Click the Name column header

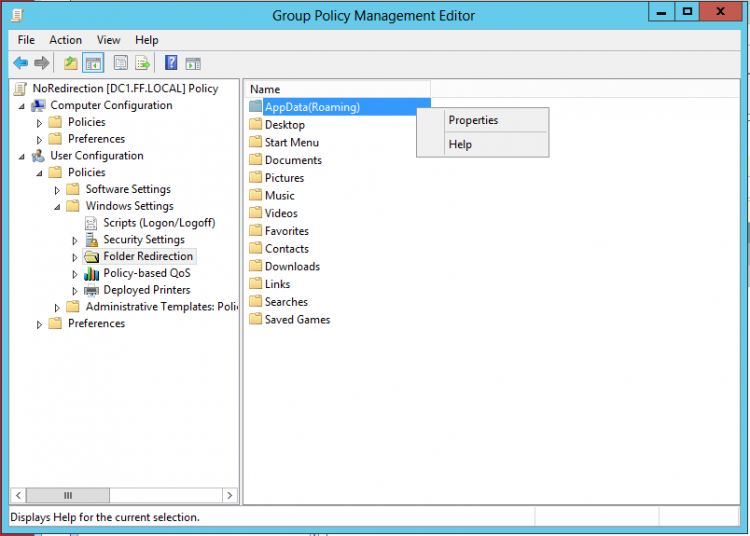pos(338,89)
